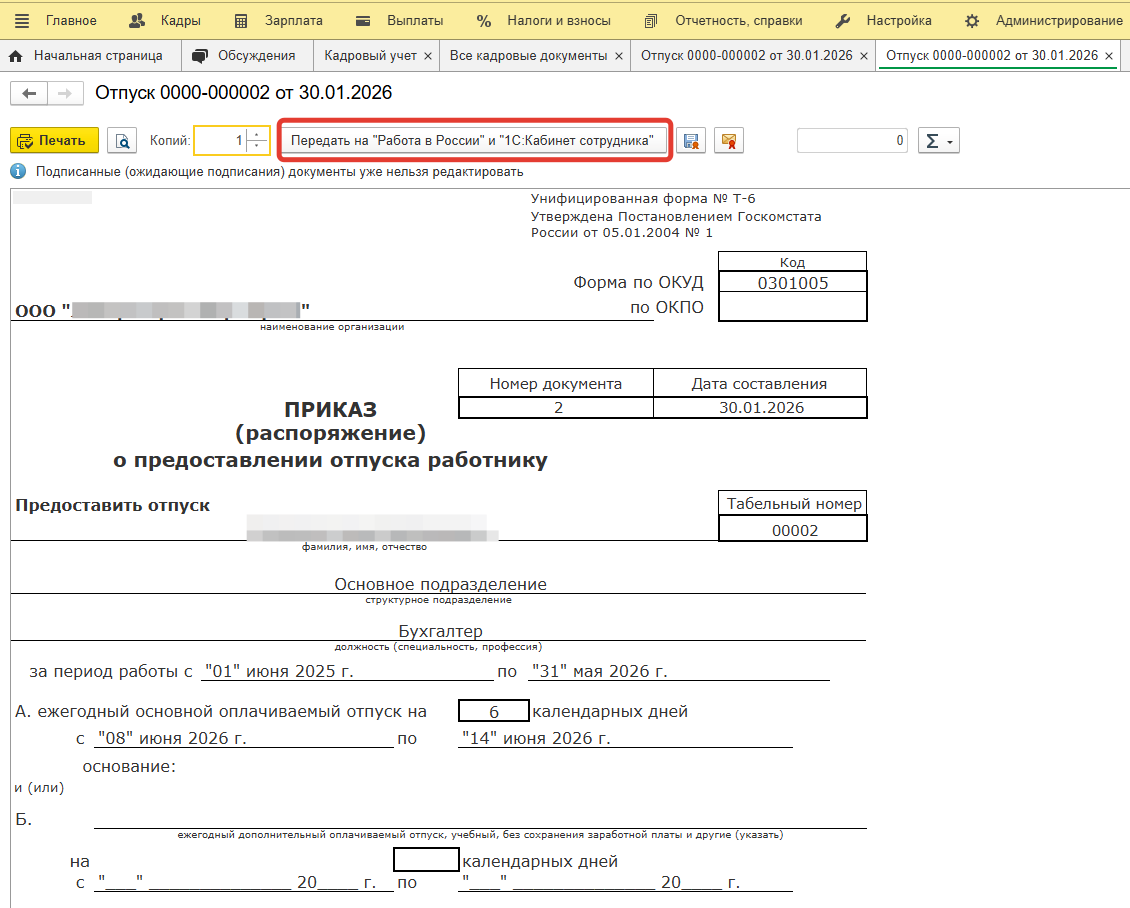Image resolution: width=1130 pixels, height=908 pixels.
Task: Go forward with the right arrow button
Action: 65,93
